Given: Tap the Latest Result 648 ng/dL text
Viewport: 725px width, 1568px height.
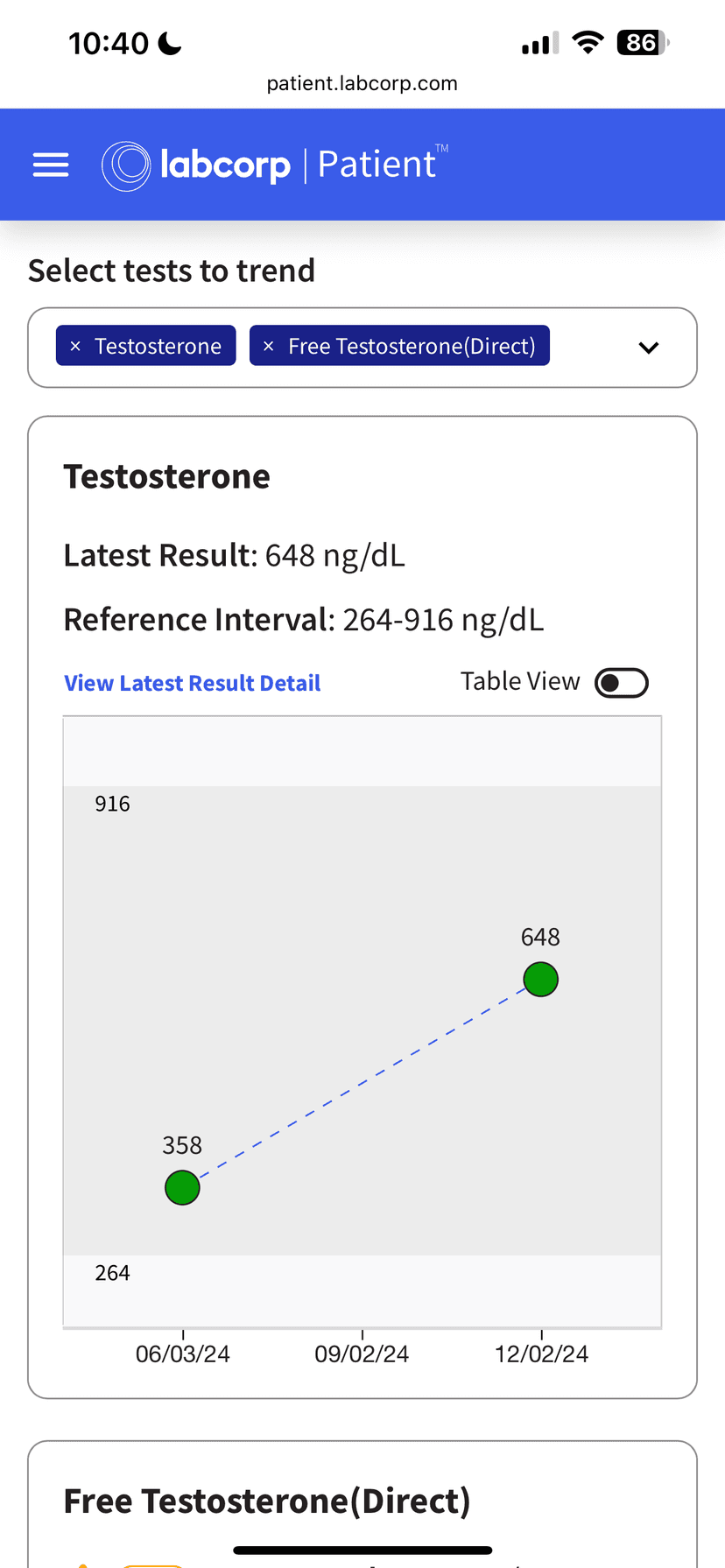Looking at the screenshot, I should tap(235, 556).
